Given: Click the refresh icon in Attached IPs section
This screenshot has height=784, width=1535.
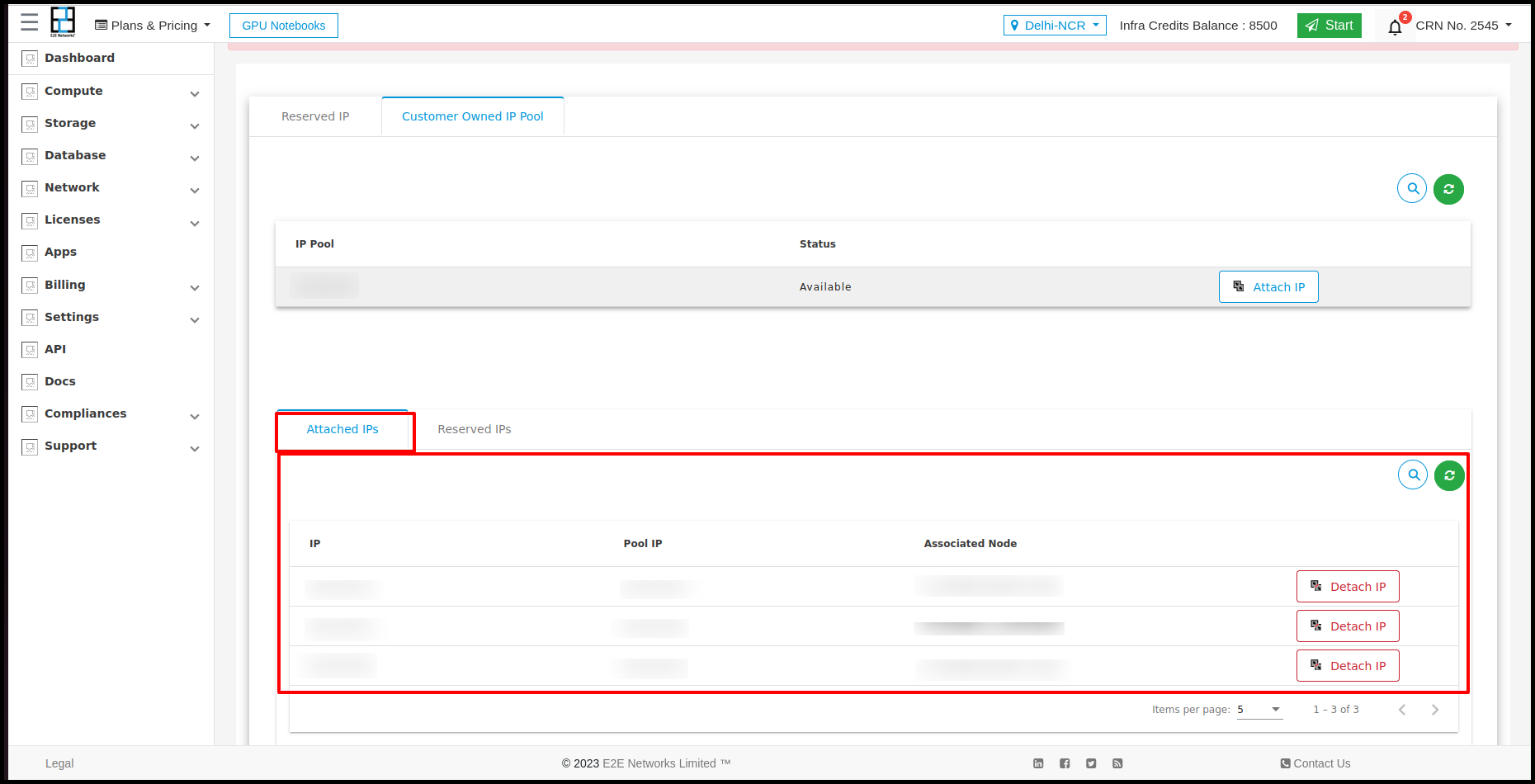Looking at the screenshot, I should pos(1449,475).
